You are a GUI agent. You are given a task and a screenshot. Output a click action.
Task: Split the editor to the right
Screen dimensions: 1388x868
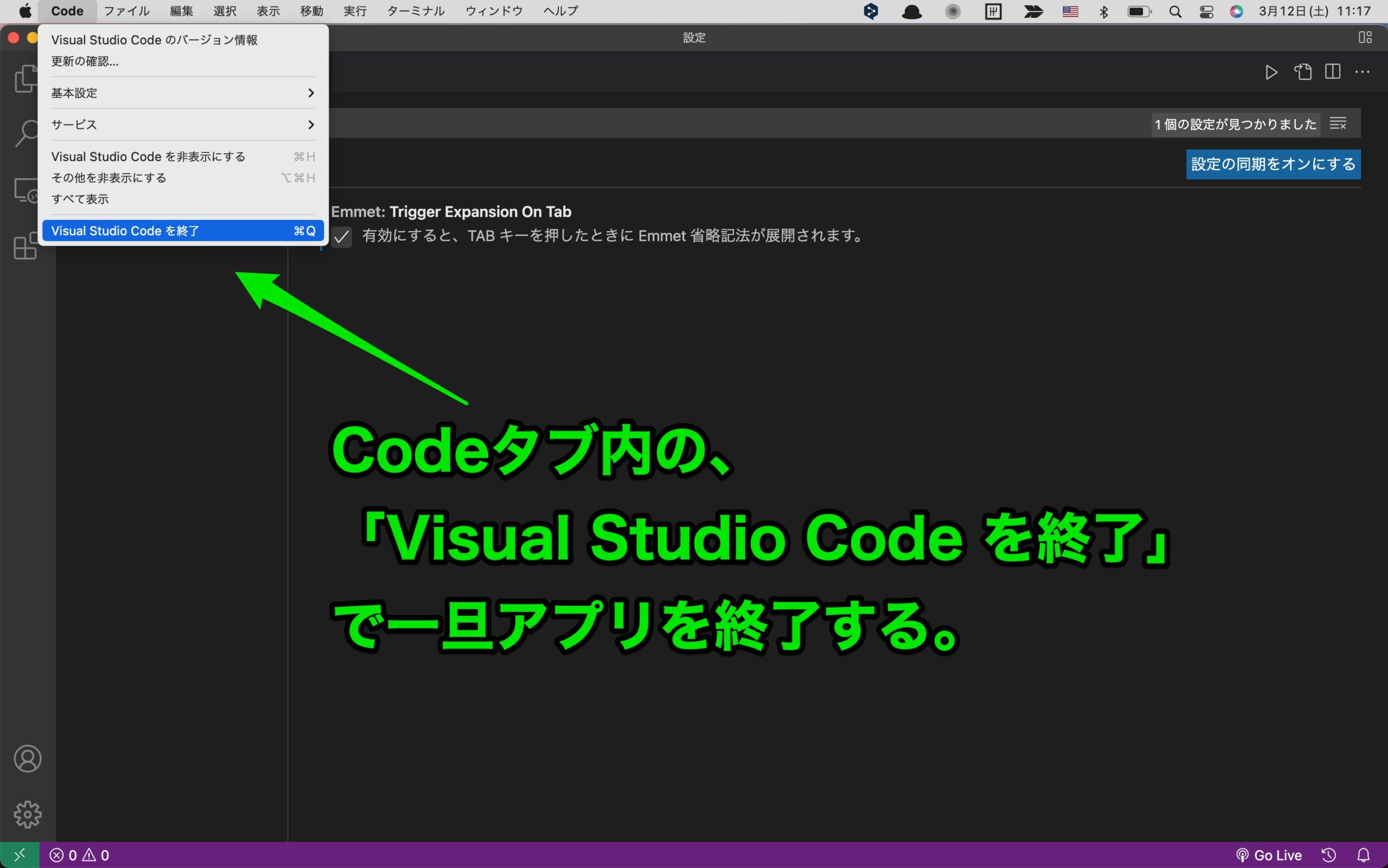[x=1332, y=72]
